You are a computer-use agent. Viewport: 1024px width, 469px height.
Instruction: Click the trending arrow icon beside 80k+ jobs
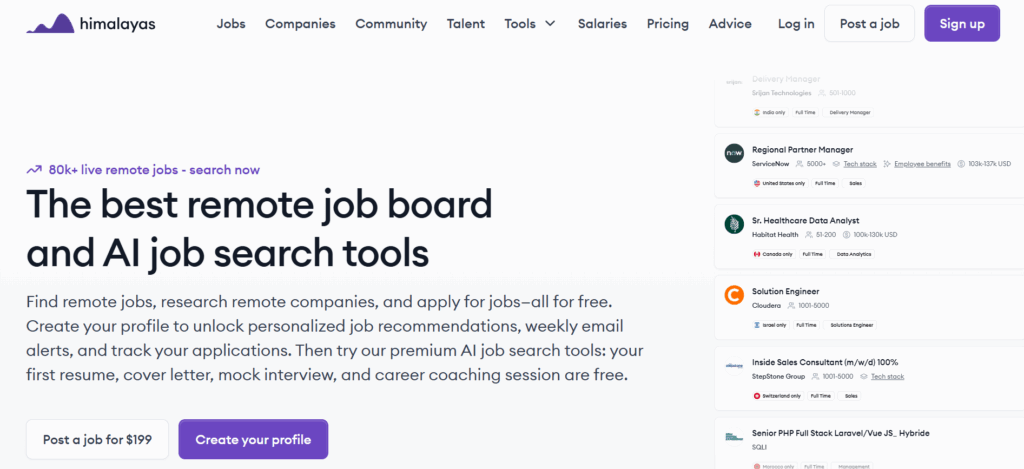pos(34,170)
